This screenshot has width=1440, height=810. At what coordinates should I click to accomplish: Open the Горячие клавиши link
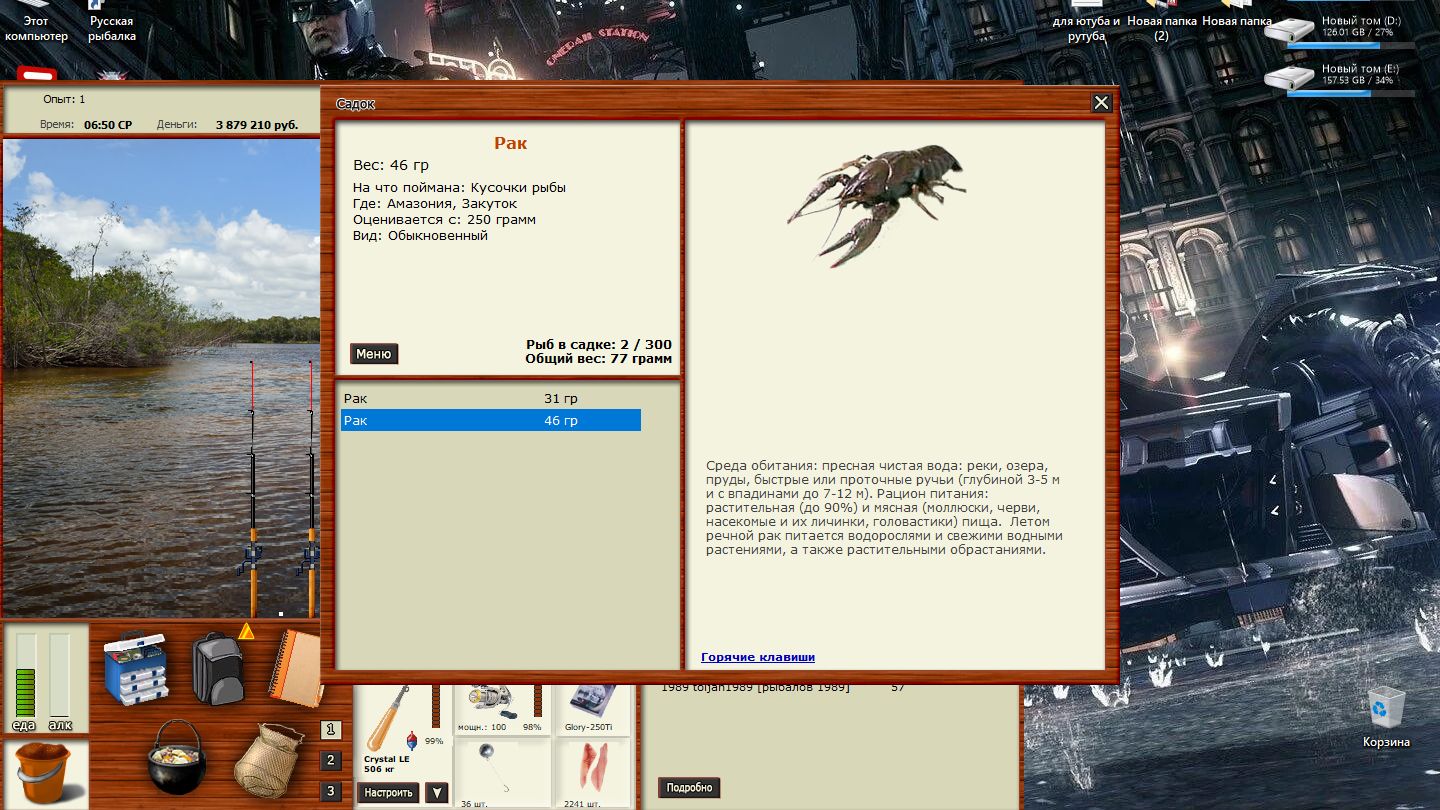(758, 657)
